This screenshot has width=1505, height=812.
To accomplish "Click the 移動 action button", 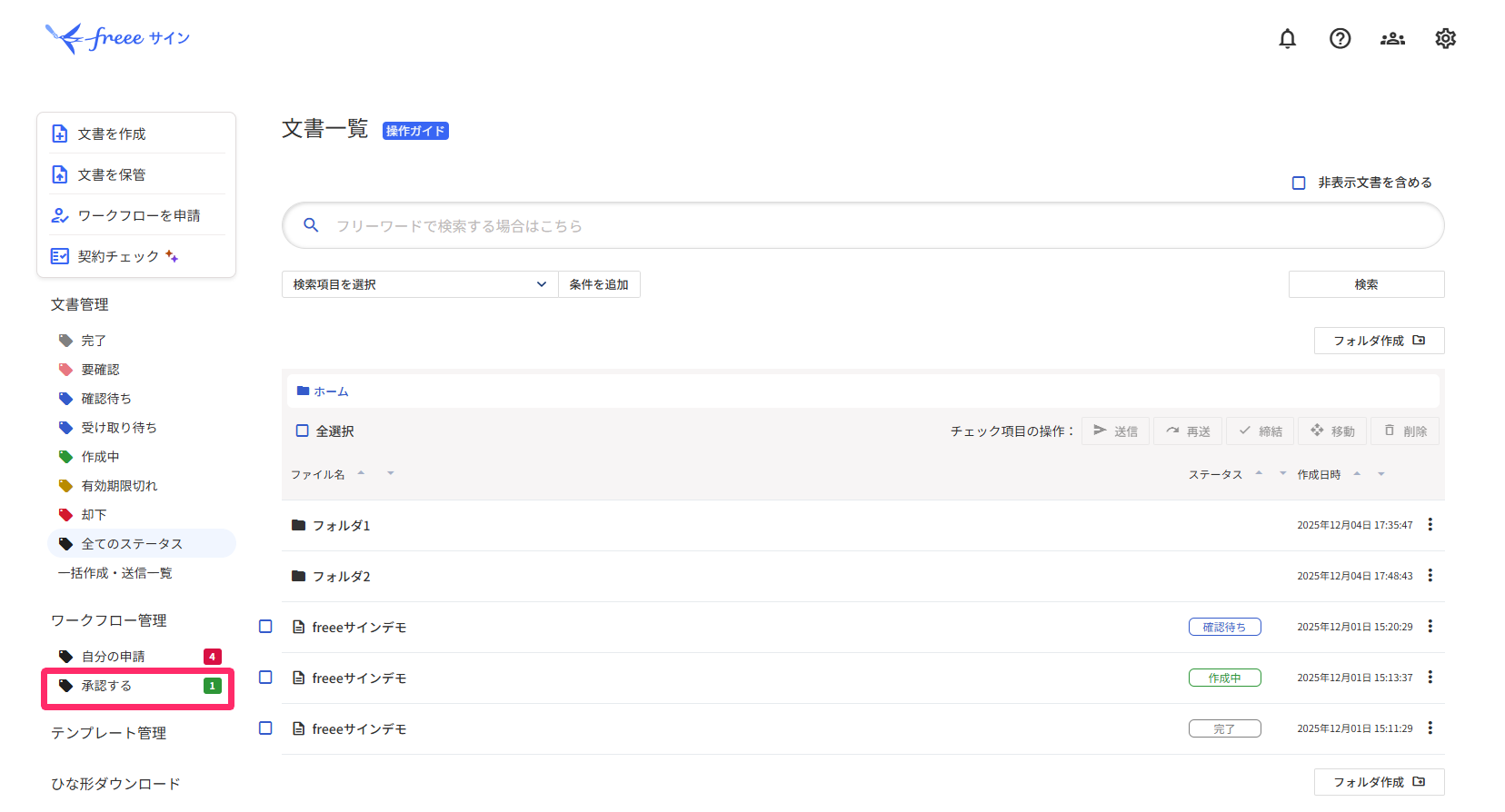I will point(1332,431).
